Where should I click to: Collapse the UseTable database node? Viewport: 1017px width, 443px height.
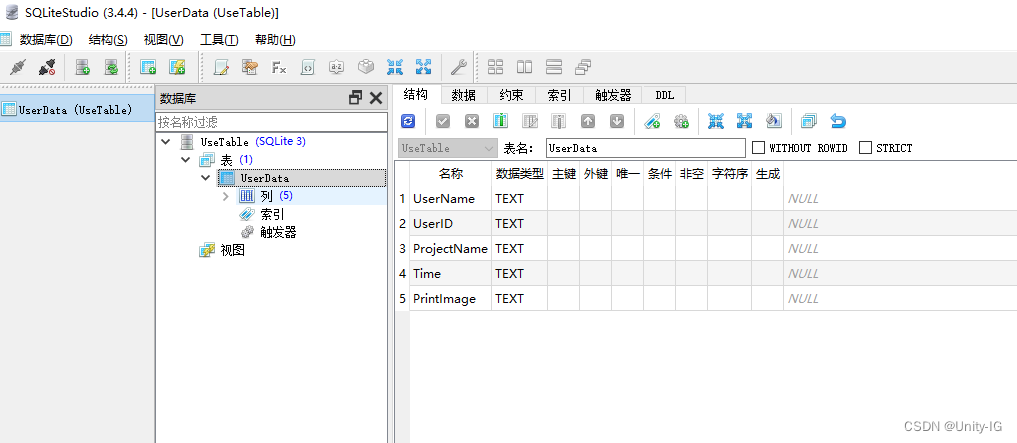[166, 142]
